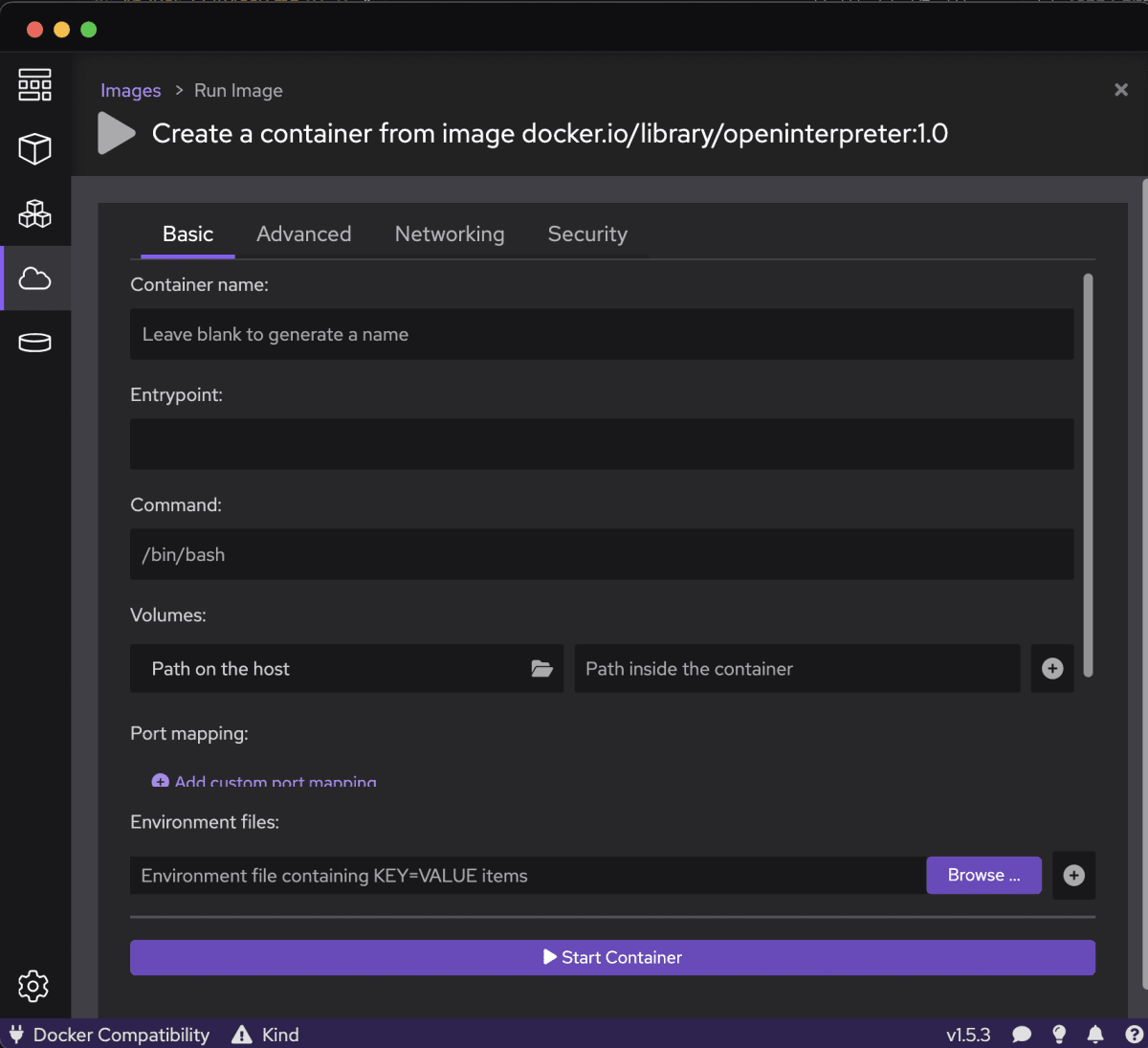The image size is (1148, 1048).
Task: Click version v1.5.3 in status bar
Action: pos(968,1035)
